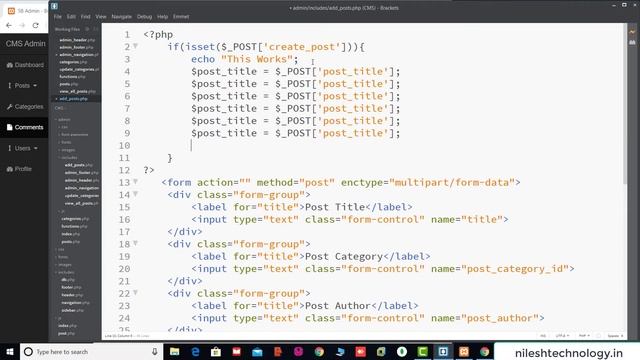640x360 pixels.
Task: Click the Brackets app icon in title bar
Action: click(x=54, y=6)
